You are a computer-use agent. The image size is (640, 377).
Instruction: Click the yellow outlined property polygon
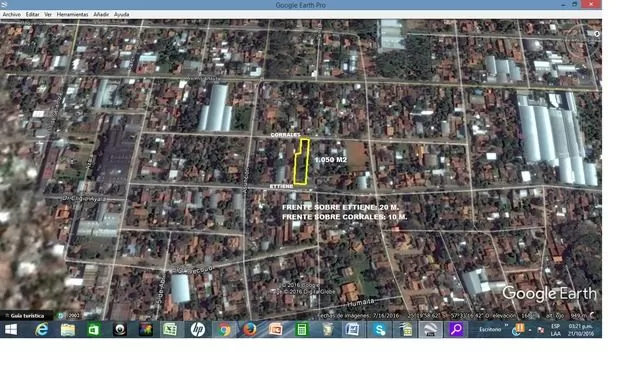(301, 162)
